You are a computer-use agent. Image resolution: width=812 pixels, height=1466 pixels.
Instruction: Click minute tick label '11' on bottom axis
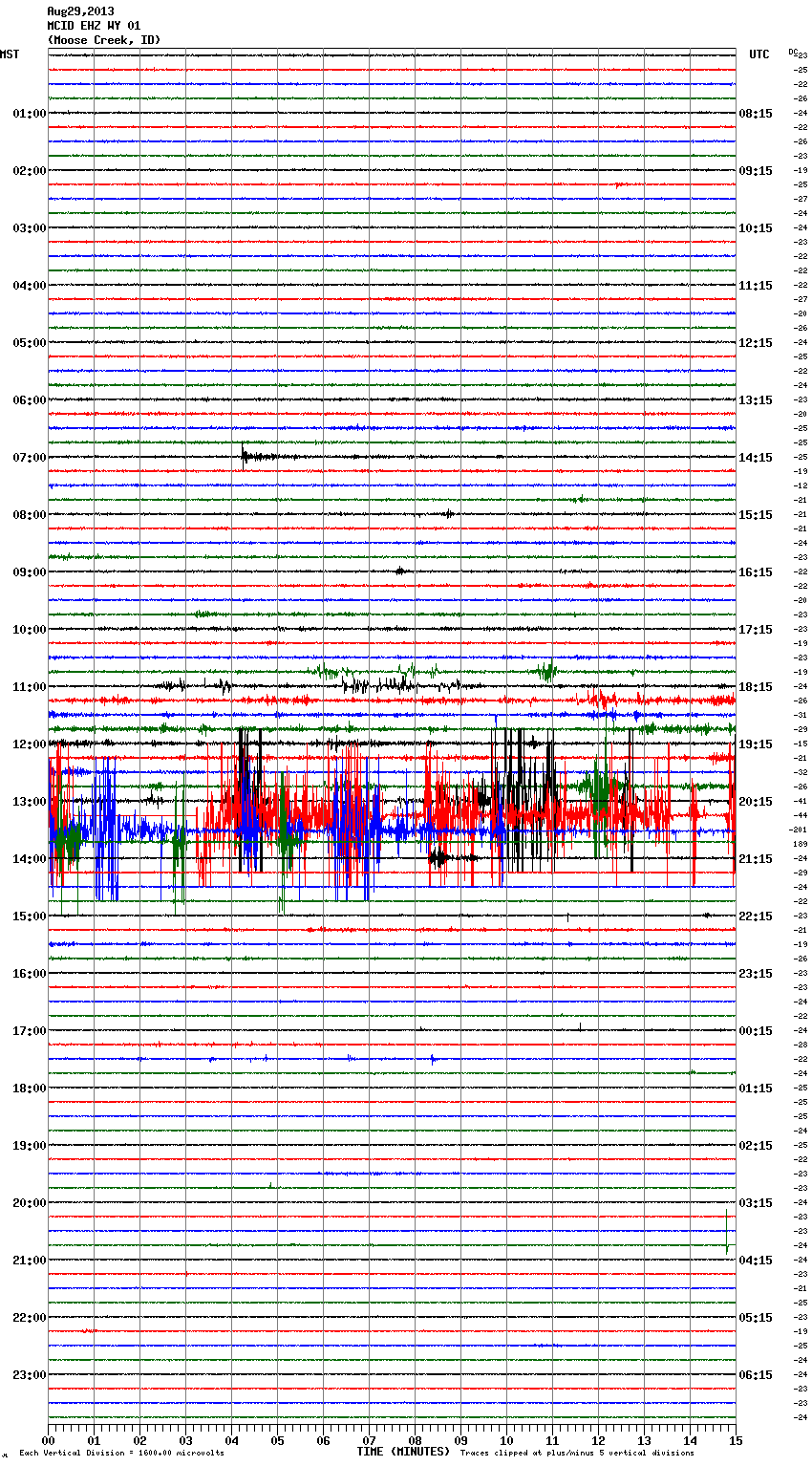point(552,1440)
